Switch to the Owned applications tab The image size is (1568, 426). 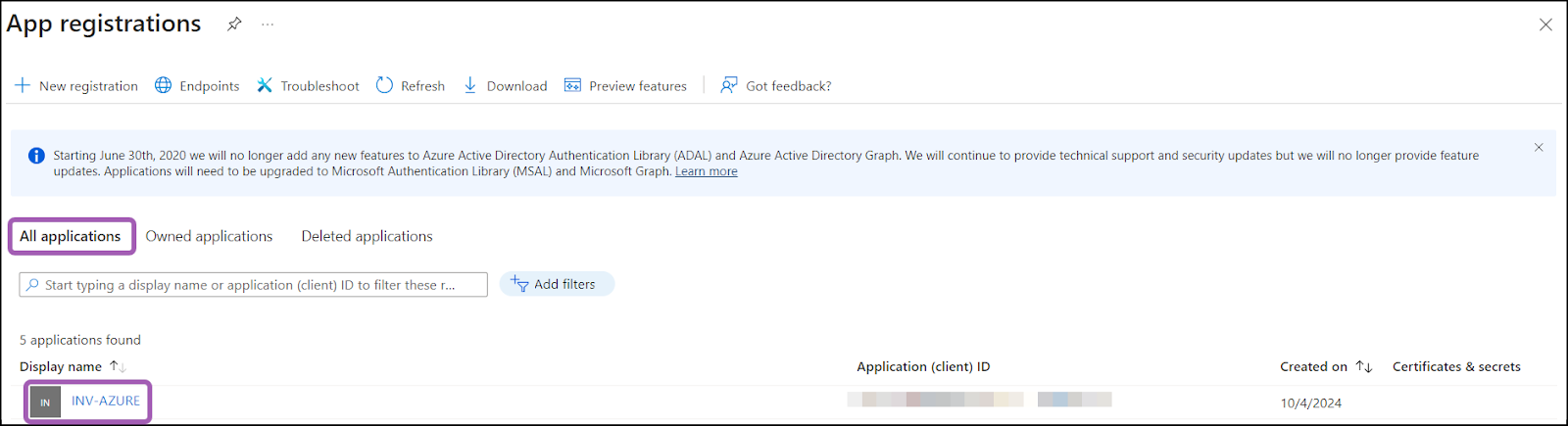[x=209, y=236]
